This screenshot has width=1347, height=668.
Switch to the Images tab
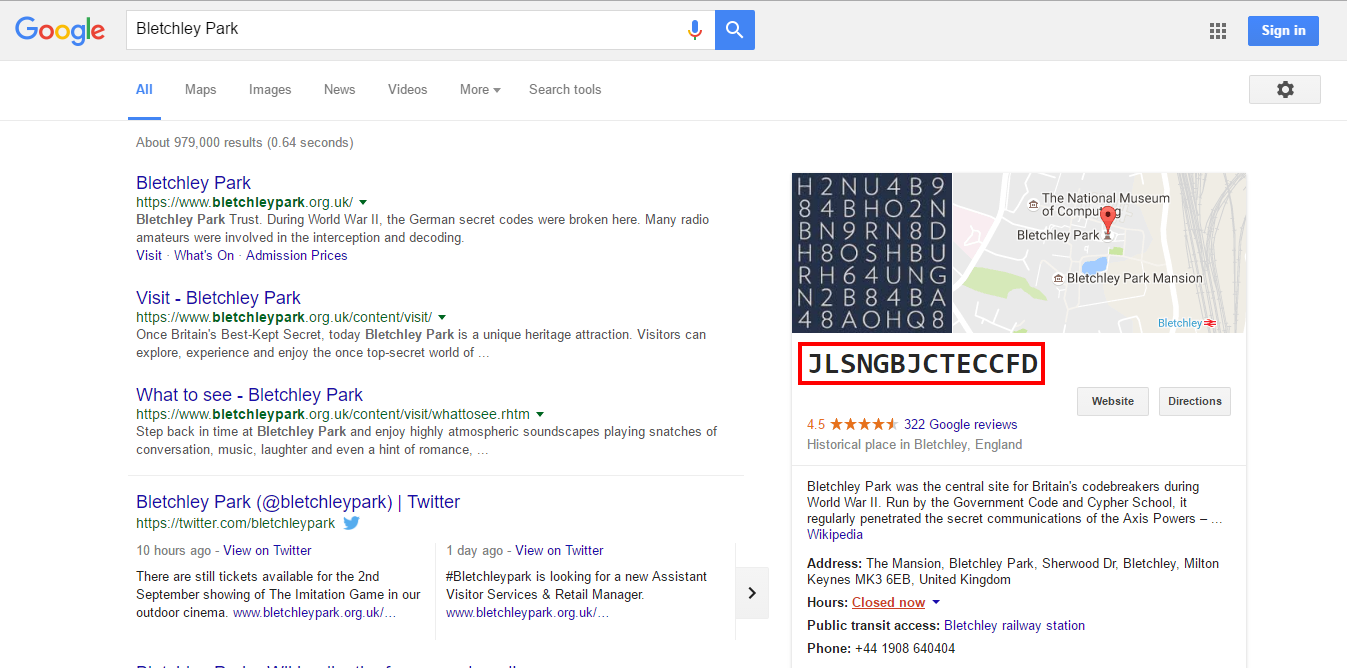point(270,90)
